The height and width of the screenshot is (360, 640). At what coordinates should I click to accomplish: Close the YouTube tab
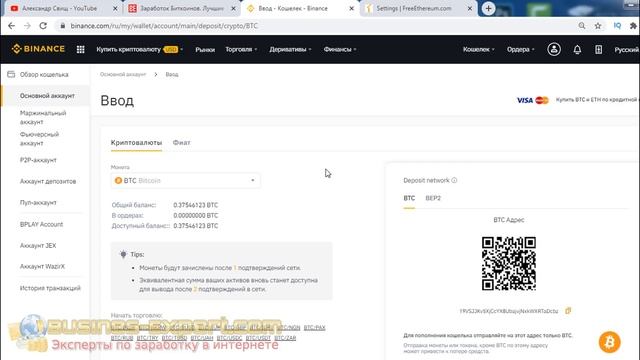[115, 8]
